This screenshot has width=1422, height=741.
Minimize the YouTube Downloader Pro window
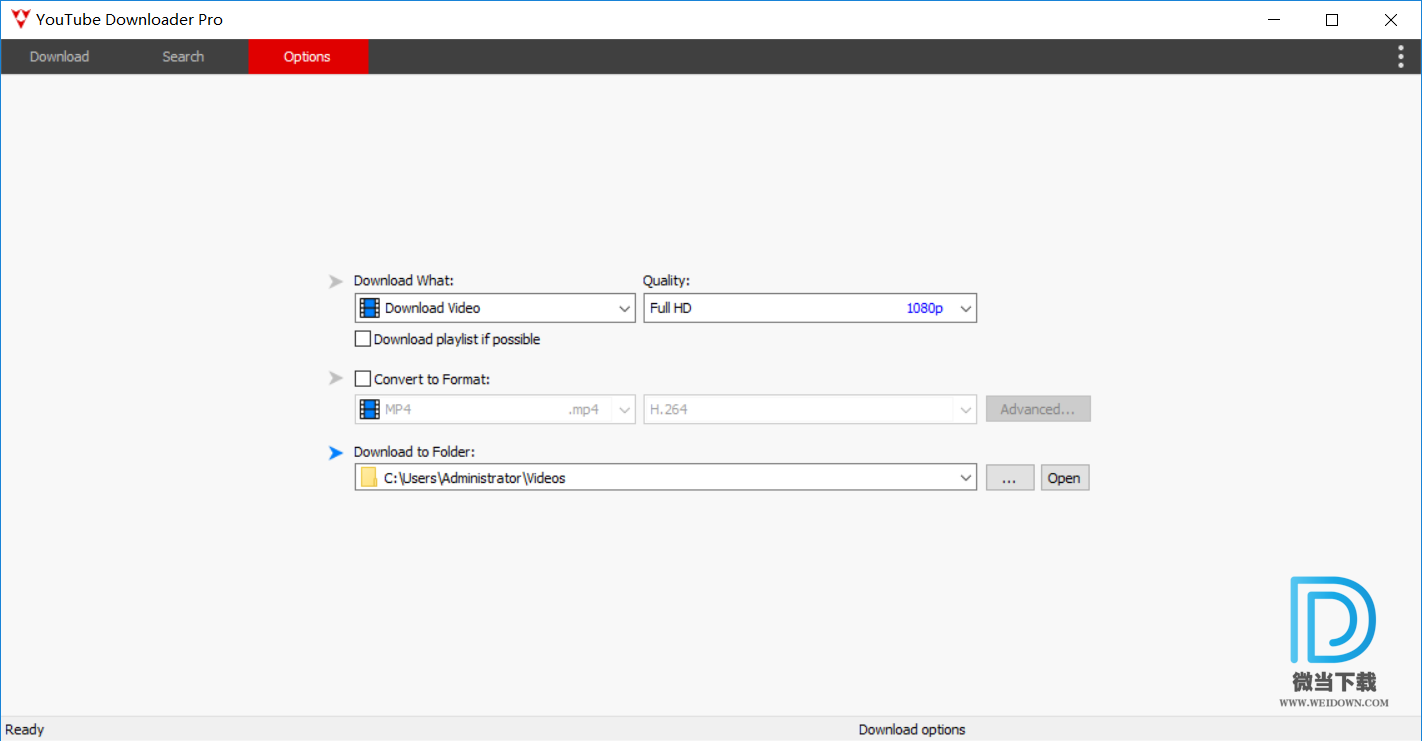coord(1274,19)
